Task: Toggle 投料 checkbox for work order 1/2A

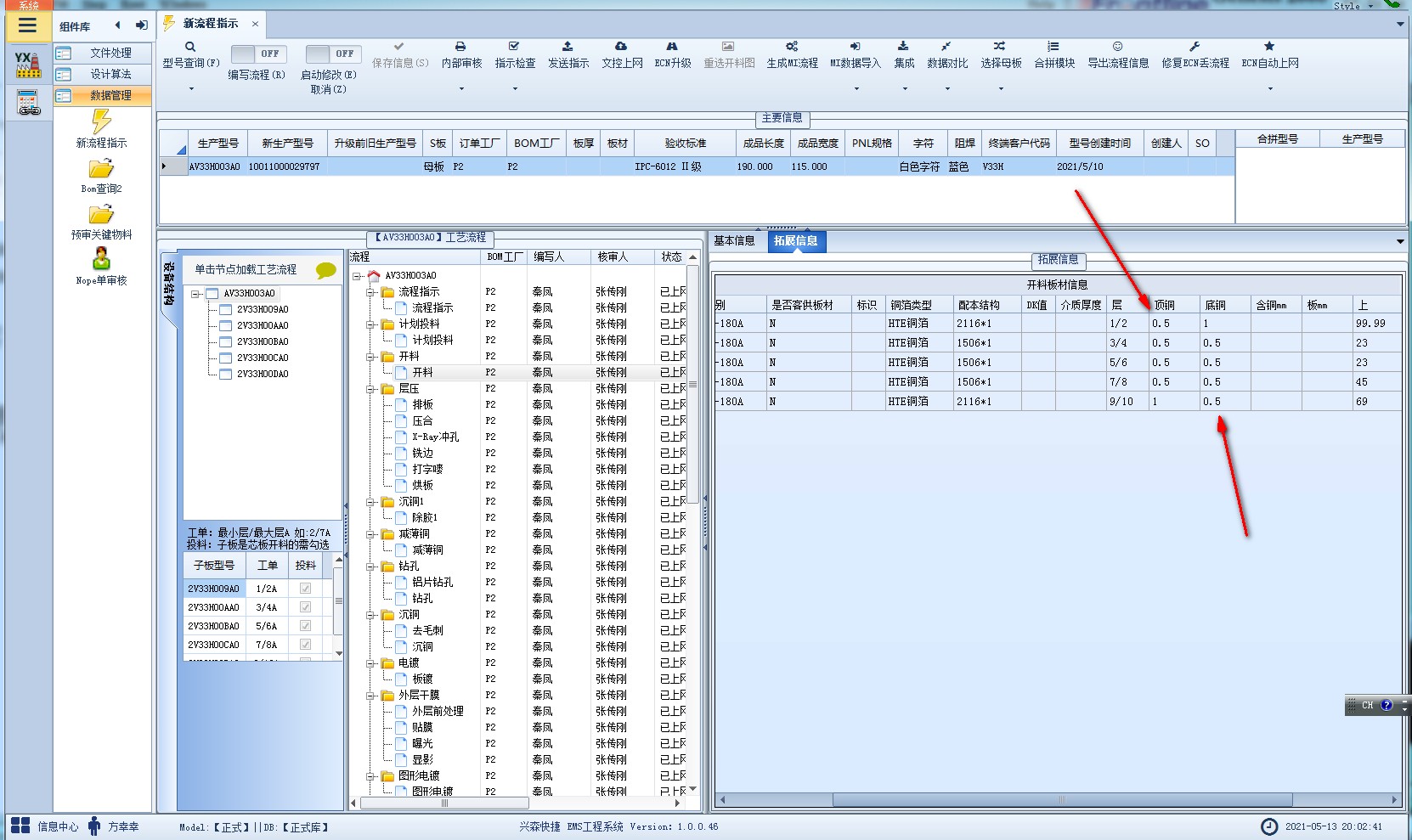Action: [x=305, y=589]
